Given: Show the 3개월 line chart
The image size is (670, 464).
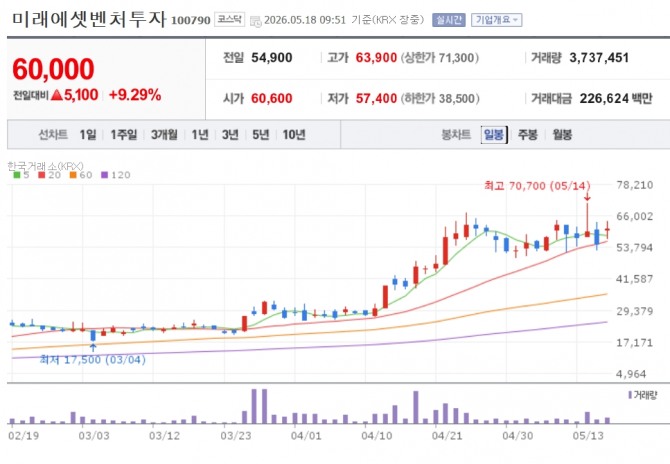Looking at the screenshot, I should (164, 135).
